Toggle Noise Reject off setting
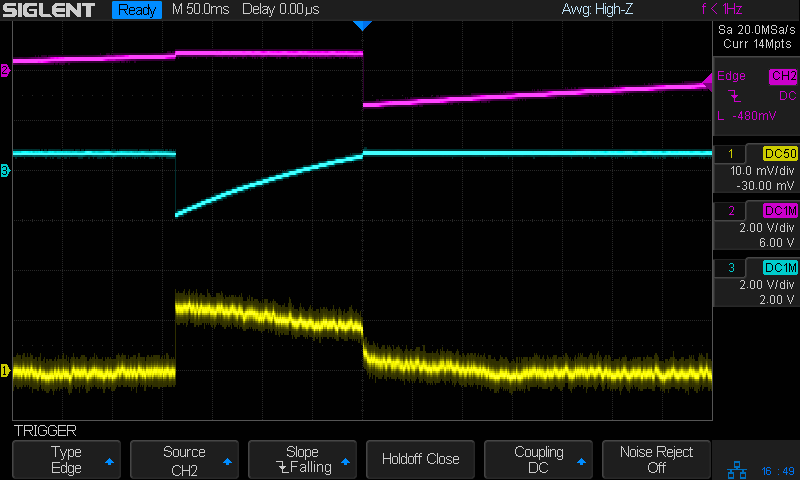This screenshot has height=480, width=800. 656,459
